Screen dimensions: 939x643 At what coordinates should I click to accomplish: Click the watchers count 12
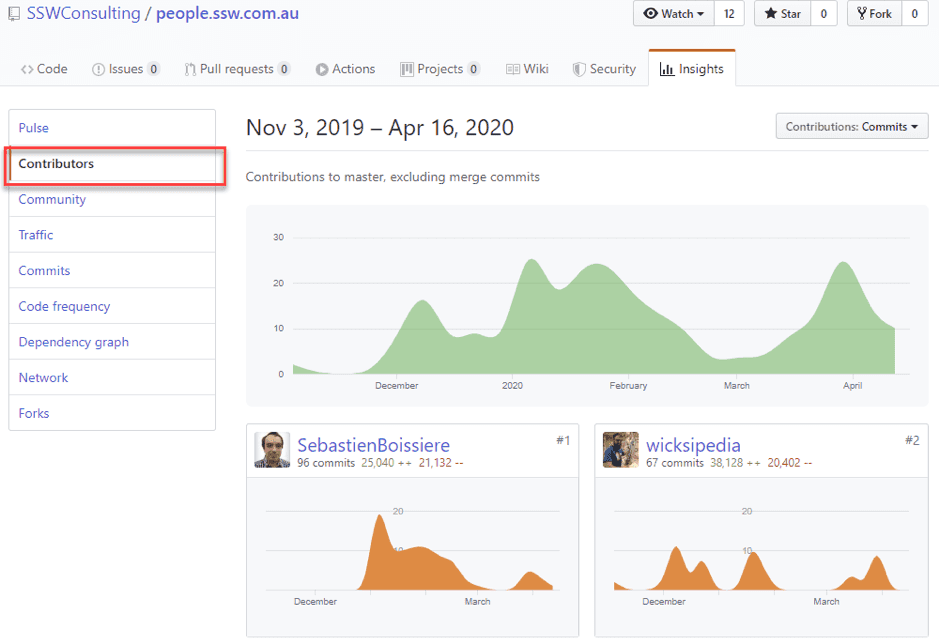pos(728,14)
